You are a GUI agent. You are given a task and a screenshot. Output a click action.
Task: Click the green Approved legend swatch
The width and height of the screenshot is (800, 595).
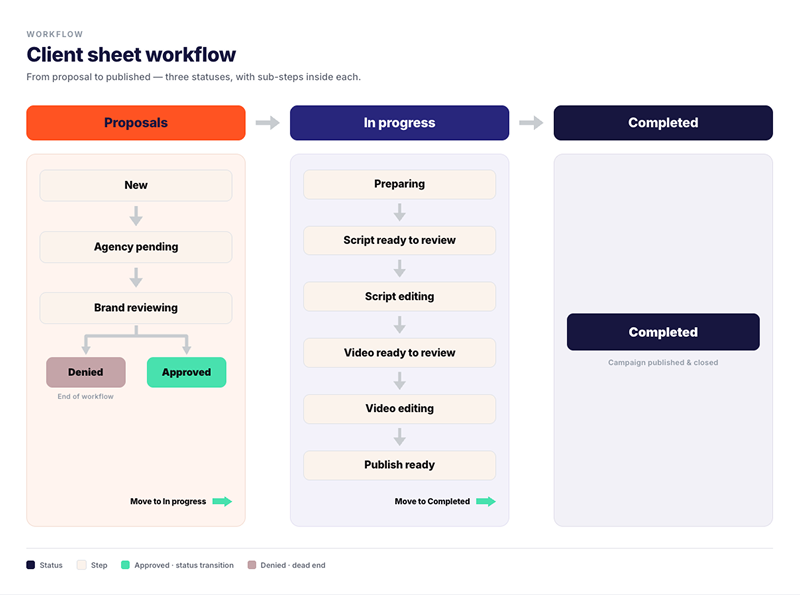(x=125, y=565)
